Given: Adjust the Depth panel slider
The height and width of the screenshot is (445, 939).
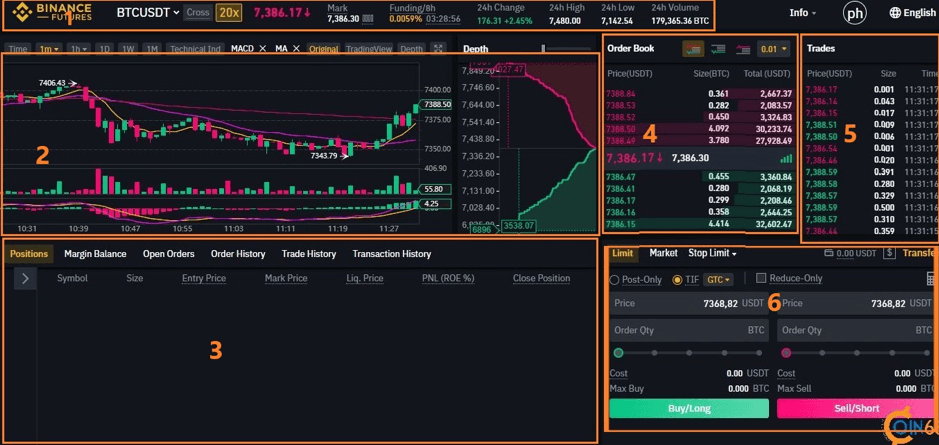Looking at the screenshot, I should (x=544, y=49).
